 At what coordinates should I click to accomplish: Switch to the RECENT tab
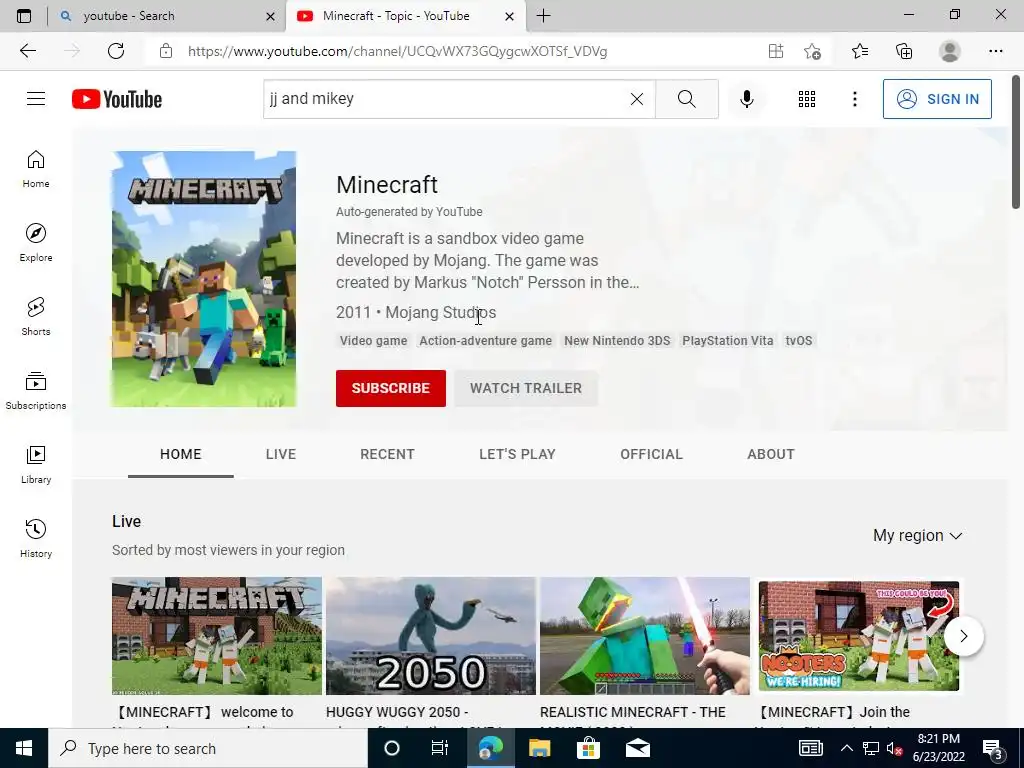click(387, 454)
